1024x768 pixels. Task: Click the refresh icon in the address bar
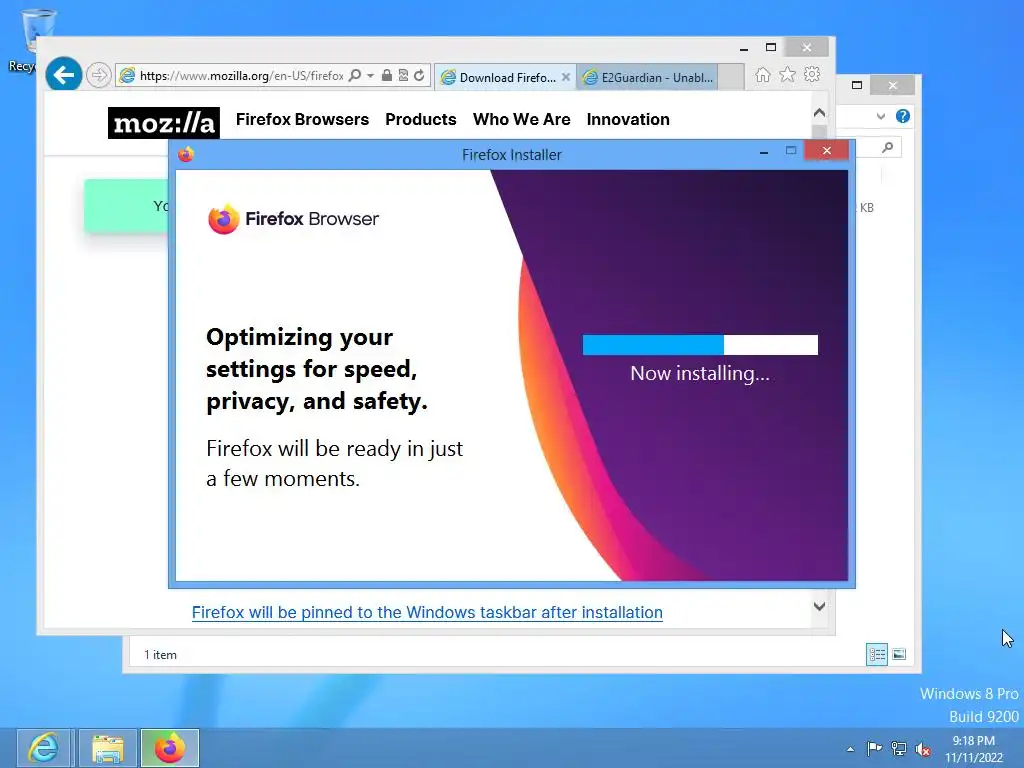[x=419, y=76]
